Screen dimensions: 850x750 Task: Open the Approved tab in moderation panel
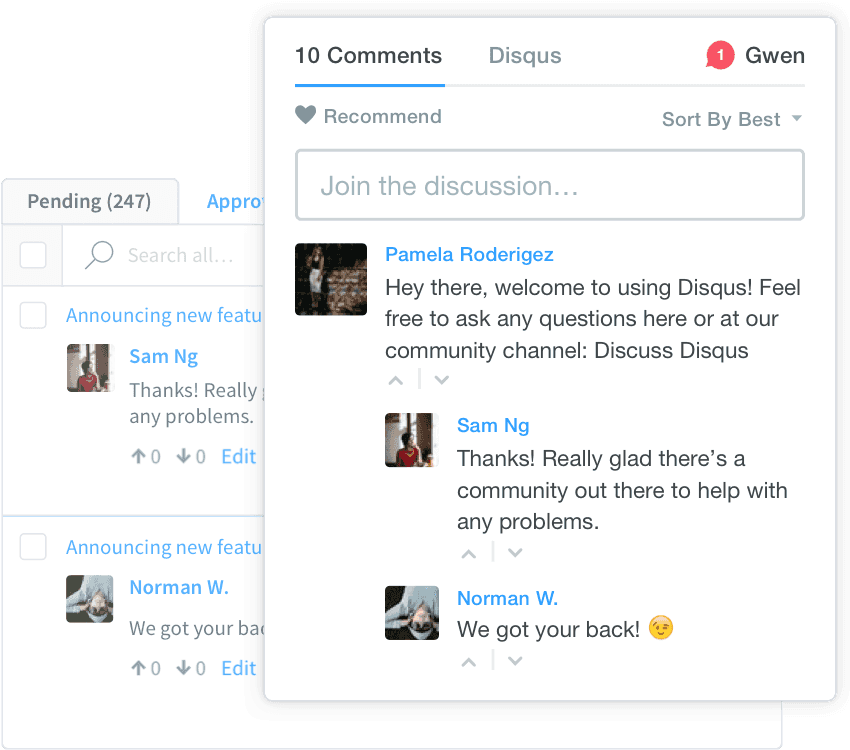(x=235, y=202)
